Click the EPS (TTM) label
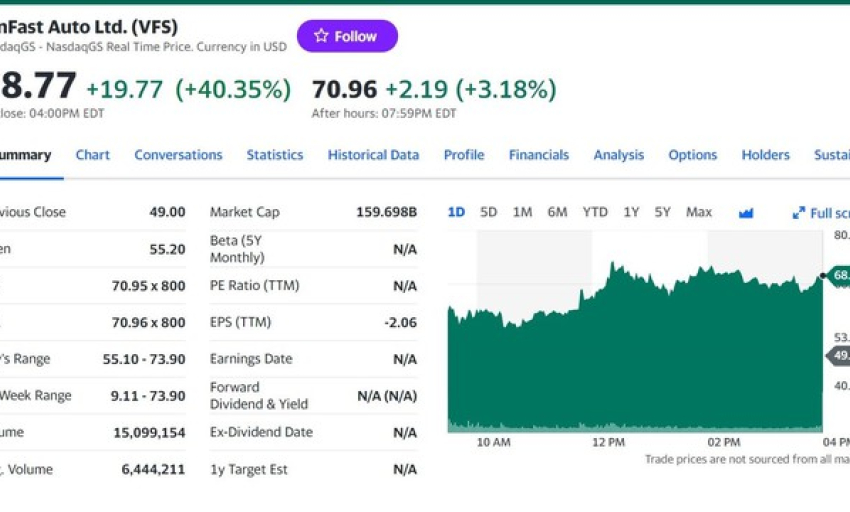Image resolution: width=850 pixels, height=512 pixels. (240, 322)
